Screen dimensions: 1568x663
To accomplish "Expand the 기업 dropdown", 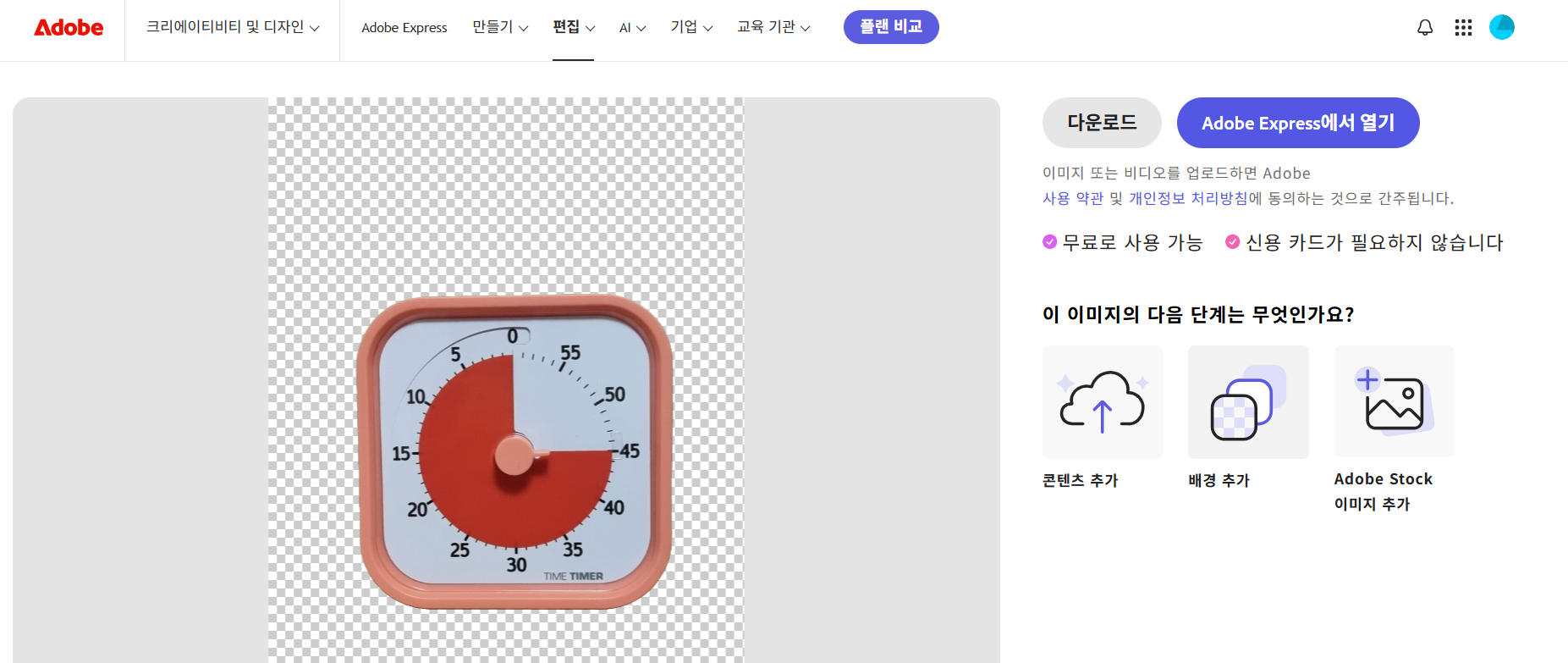I will coord(691,27).
